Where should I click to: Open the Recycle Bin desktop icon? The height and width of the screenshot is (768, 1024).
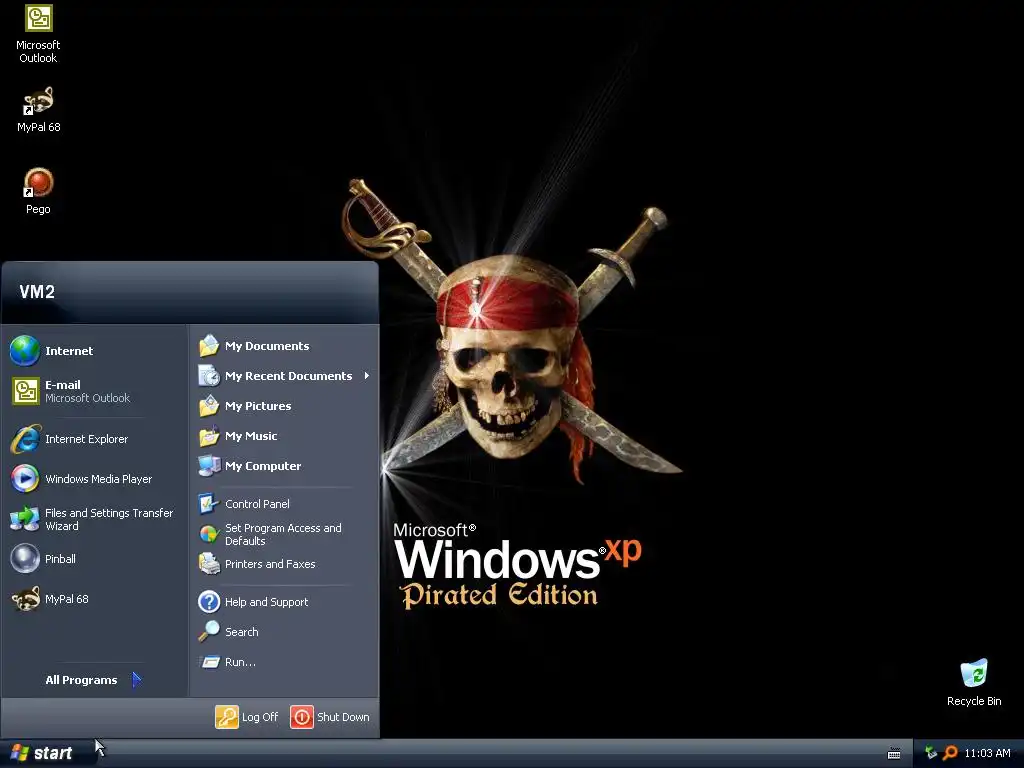tap(974, 682)
